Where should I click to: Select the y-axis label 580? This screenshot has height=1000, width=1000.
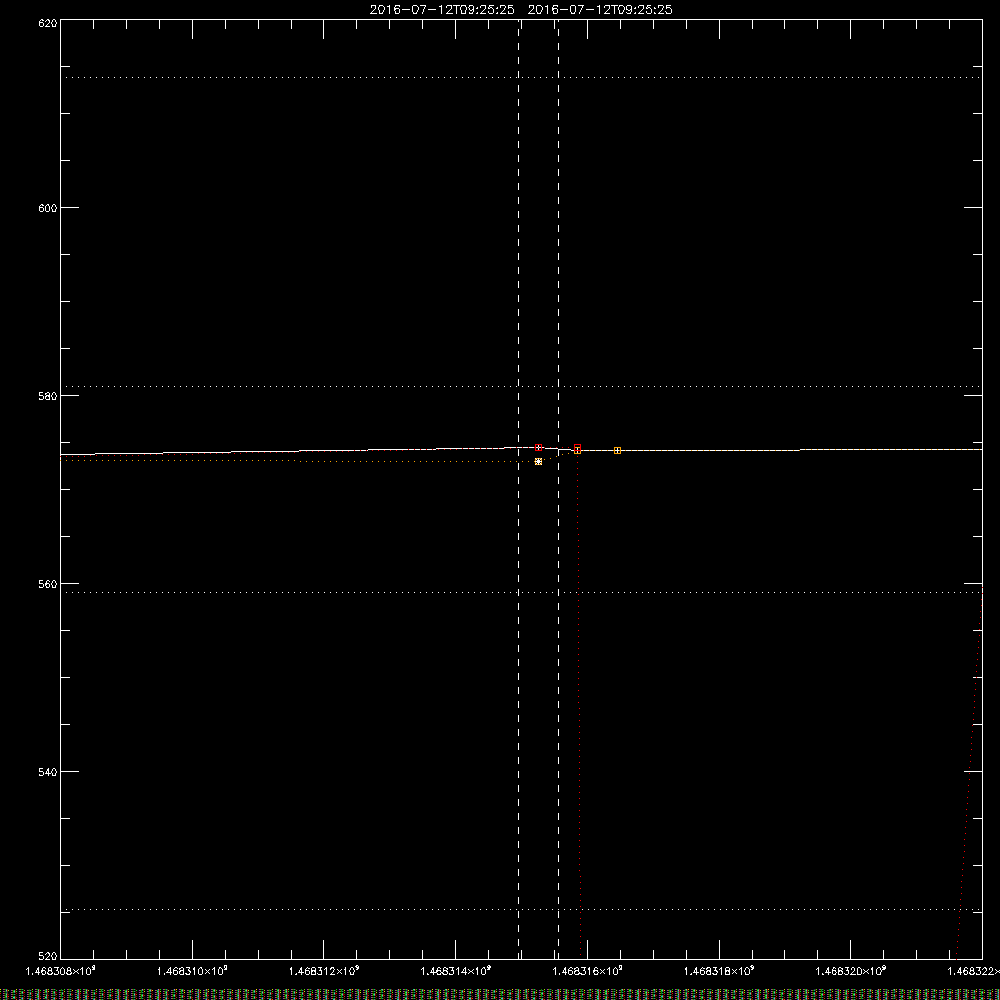point(48,396)
